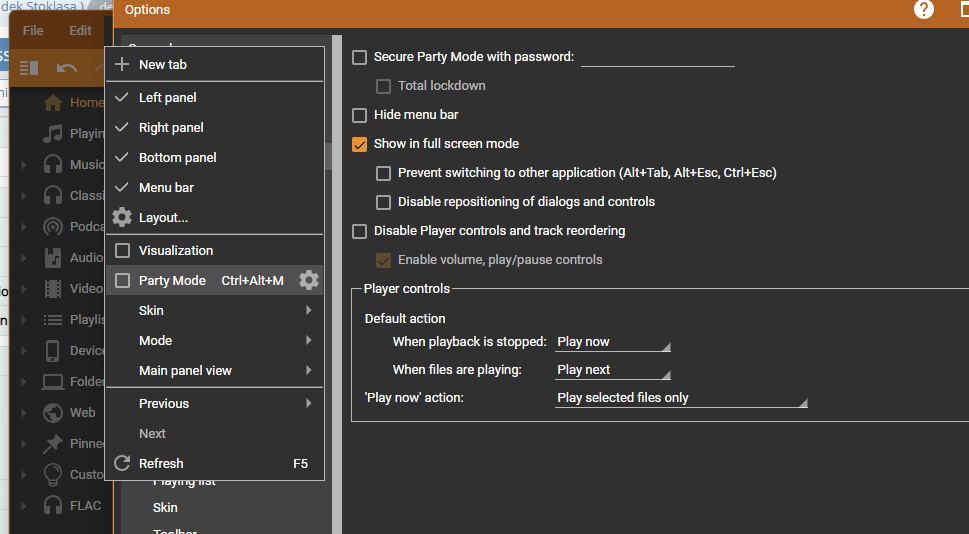Check Disable Player controls and track reordering
This screenshot has height=534, width=969.
point(360,231)
